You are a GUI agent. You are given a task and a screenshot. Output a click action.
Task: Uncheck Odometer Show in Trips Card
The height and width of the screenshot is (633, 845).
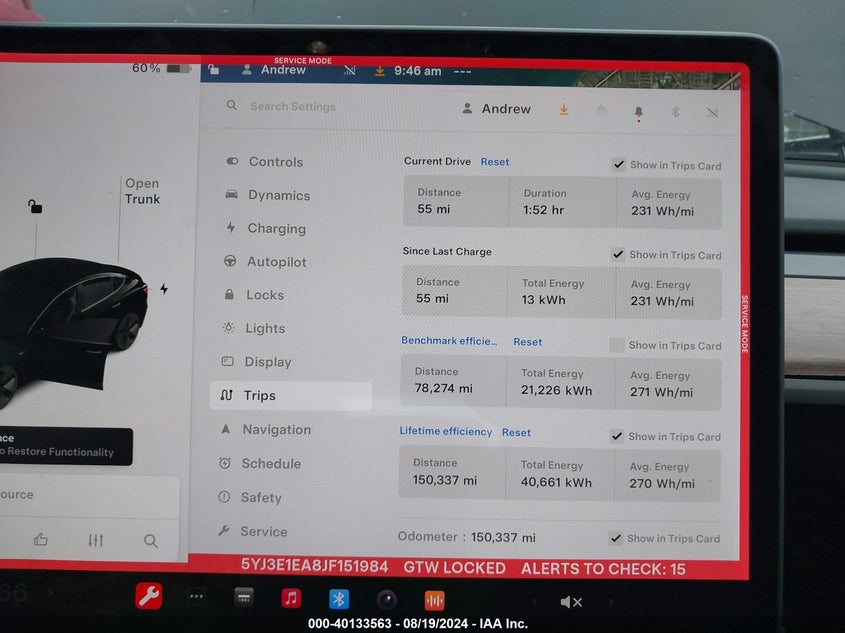616,538
